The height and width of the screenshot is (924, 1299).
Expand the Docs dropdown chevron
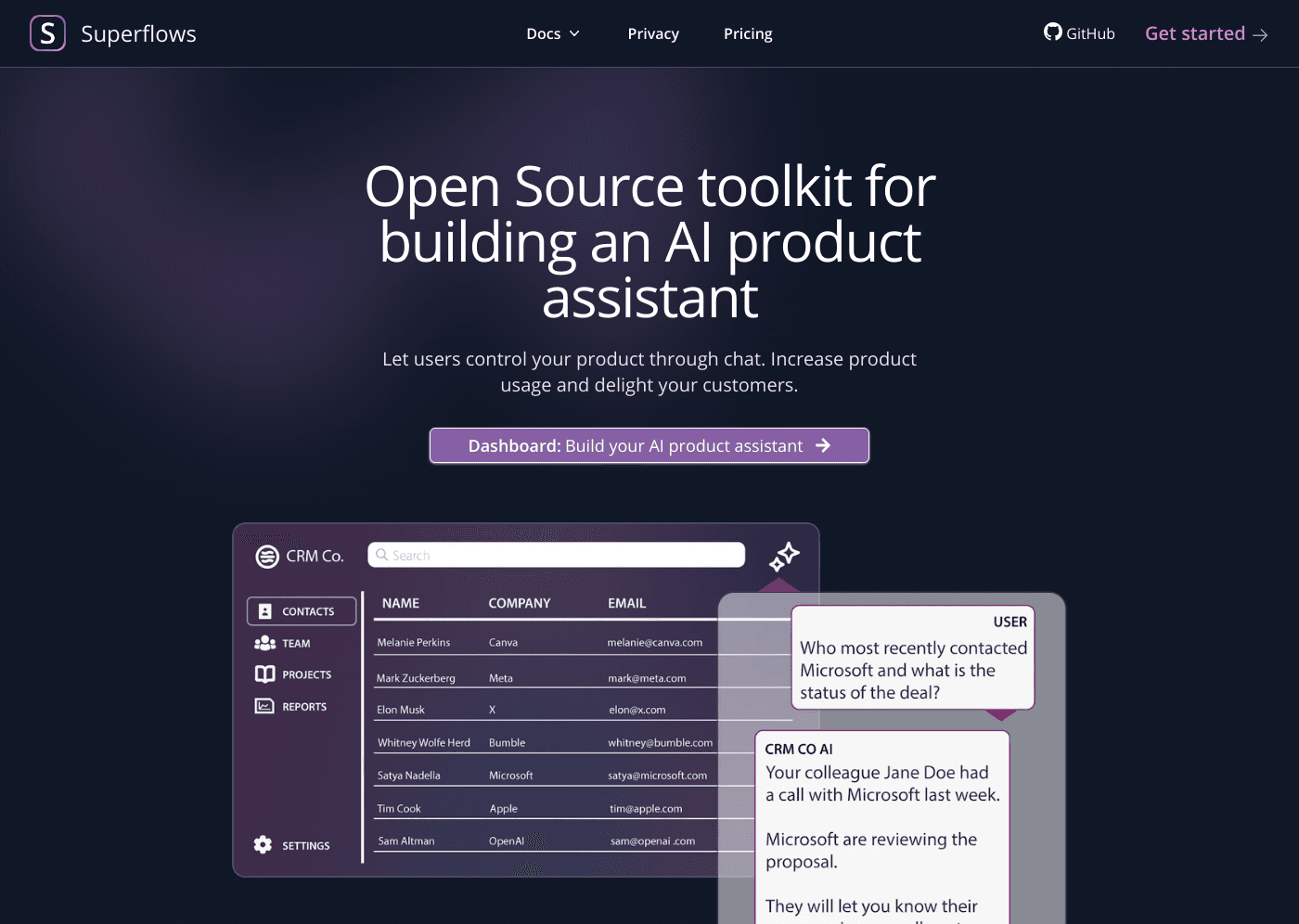pos(574,33)
